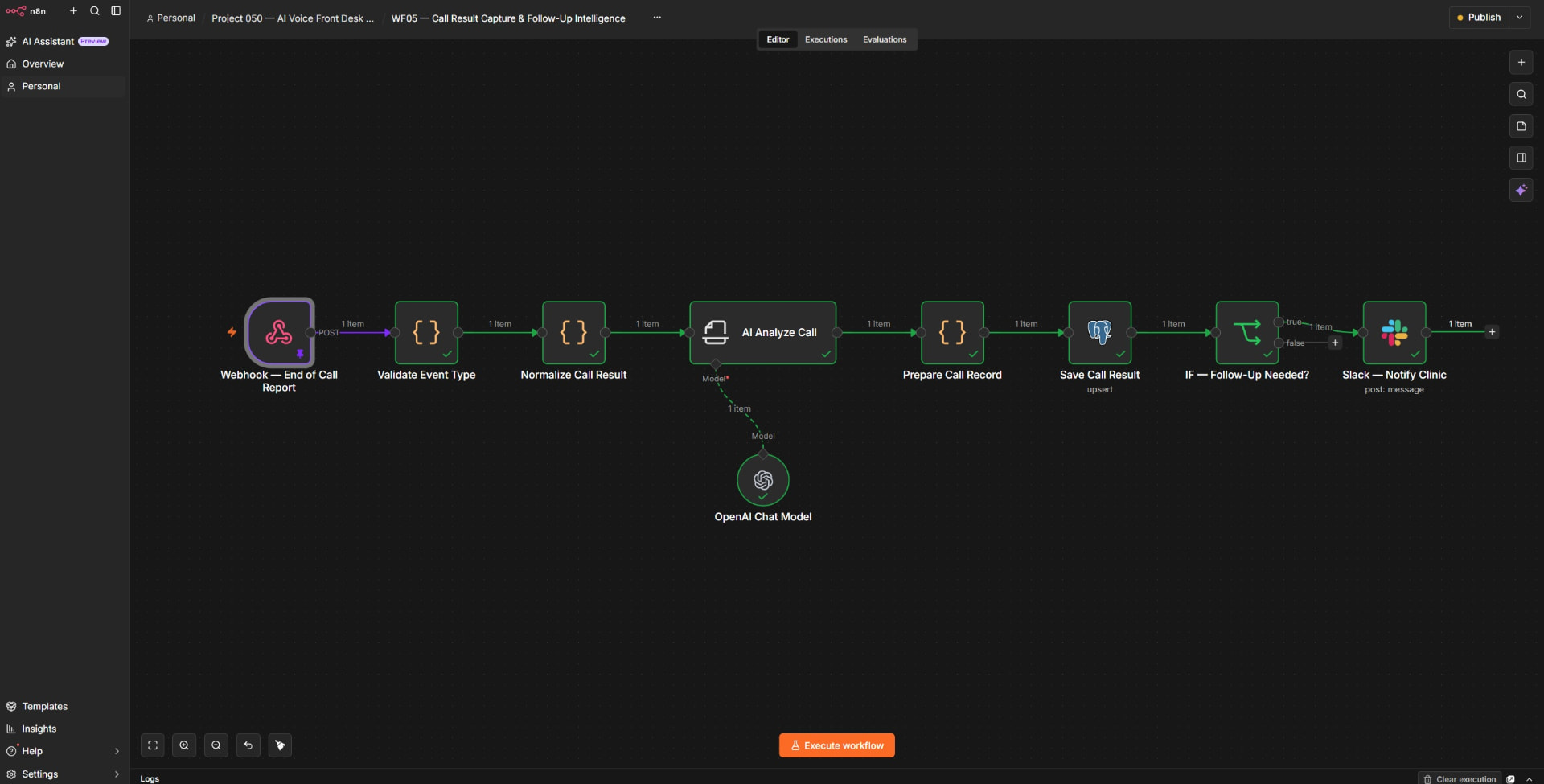Screen dimensions: 1544x784
Task: Switch to the Executions tab
Action: coord(826,39)
